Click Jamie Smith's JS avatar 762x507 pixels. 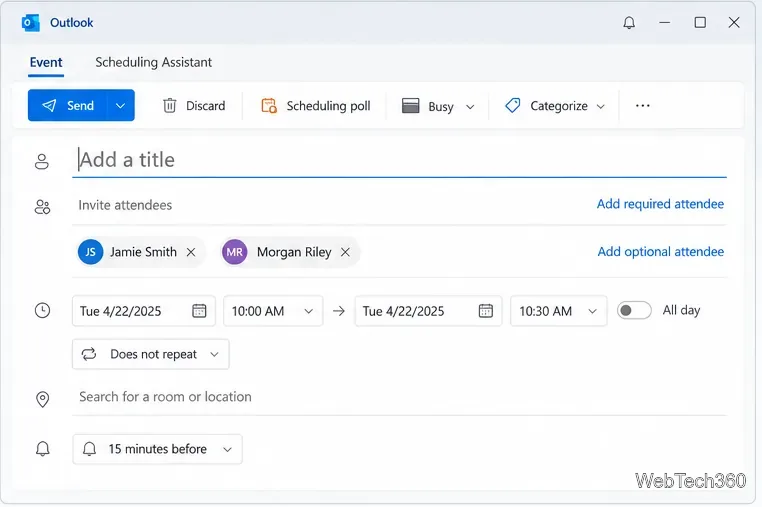pyautogui.click(x=90, y=252)
